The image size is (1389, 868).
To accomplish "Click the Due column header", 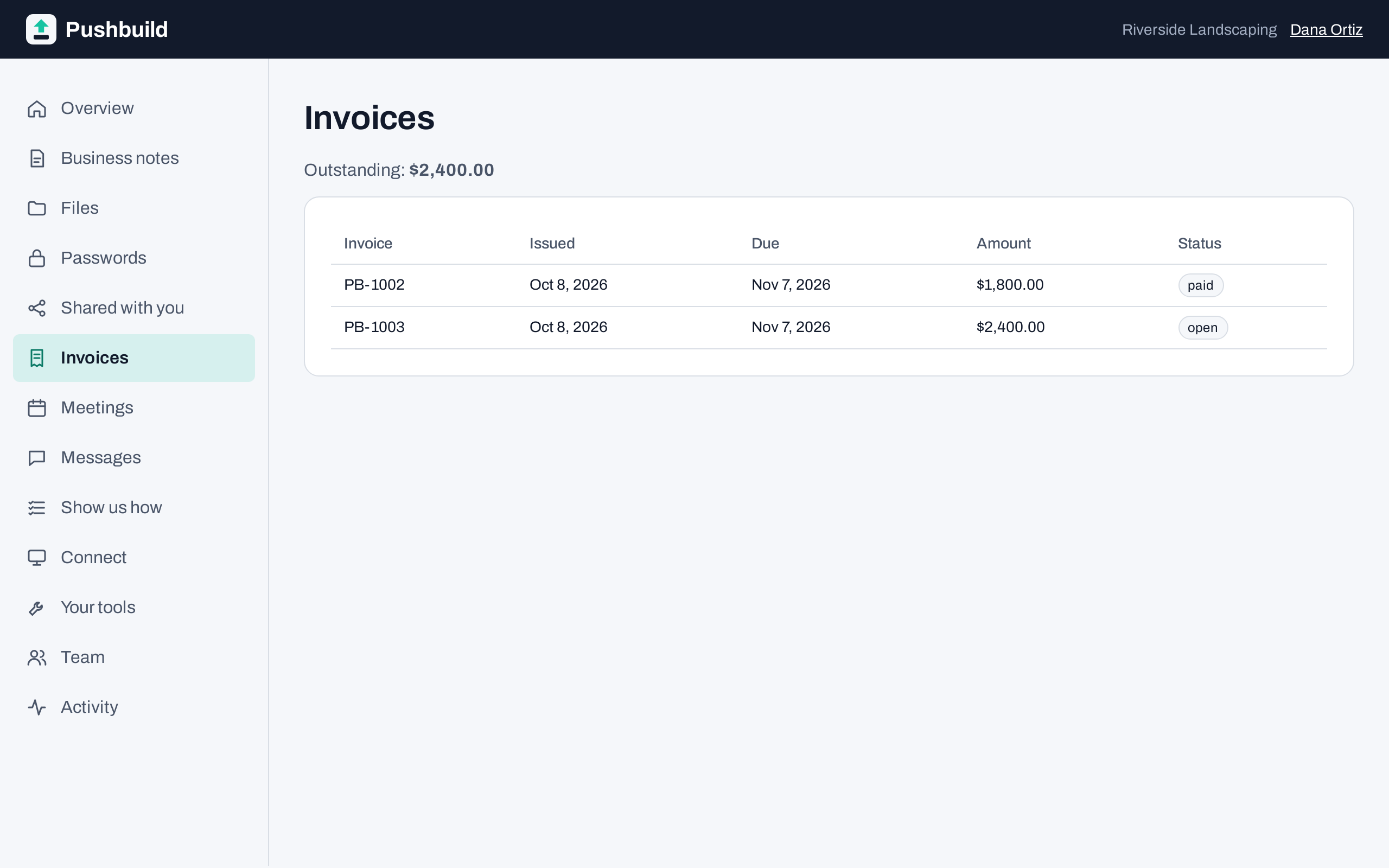I will click(765, 244).
